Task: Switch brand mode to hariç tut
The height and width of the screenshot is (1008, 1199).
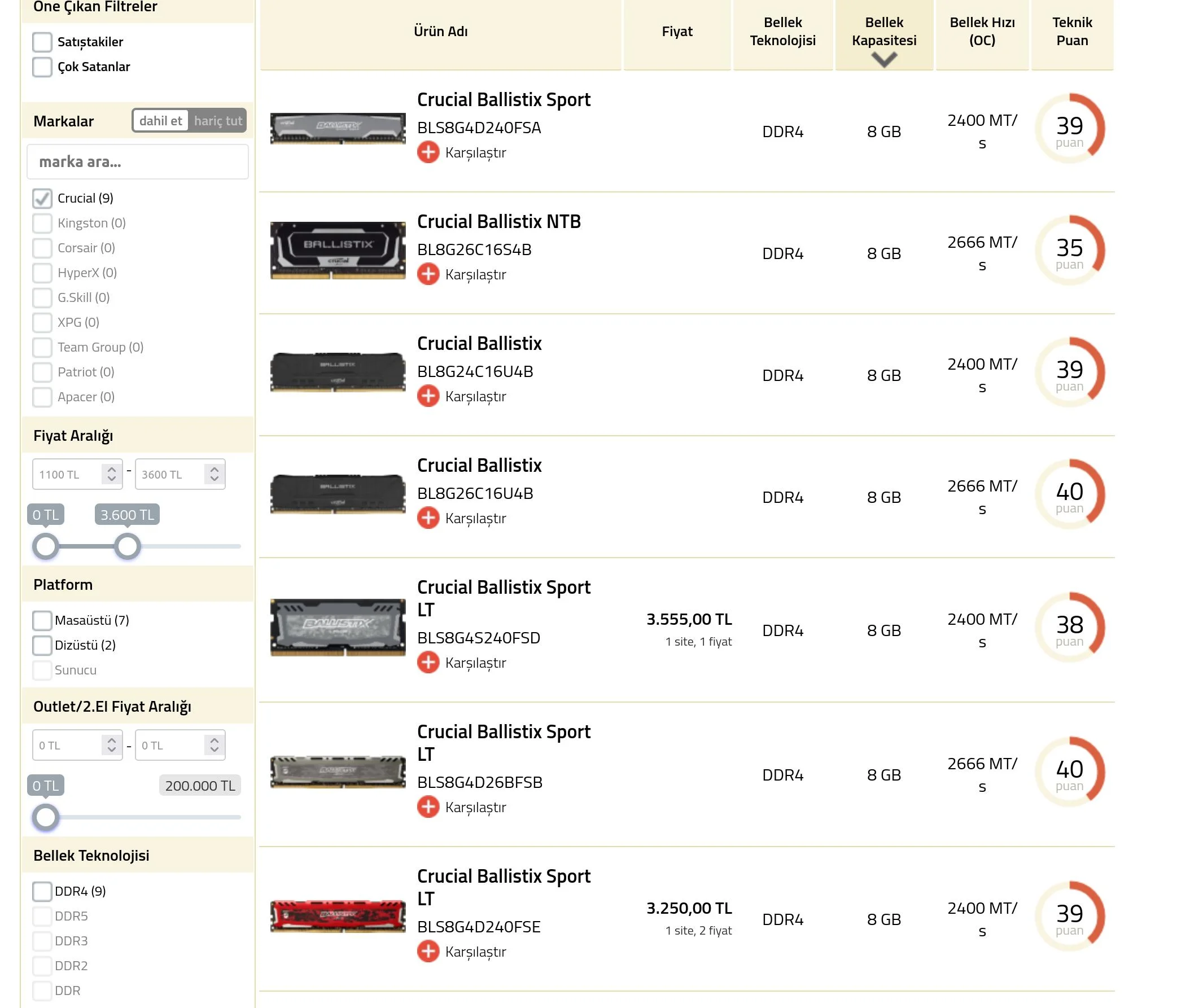Action: (x=218, y=121)
